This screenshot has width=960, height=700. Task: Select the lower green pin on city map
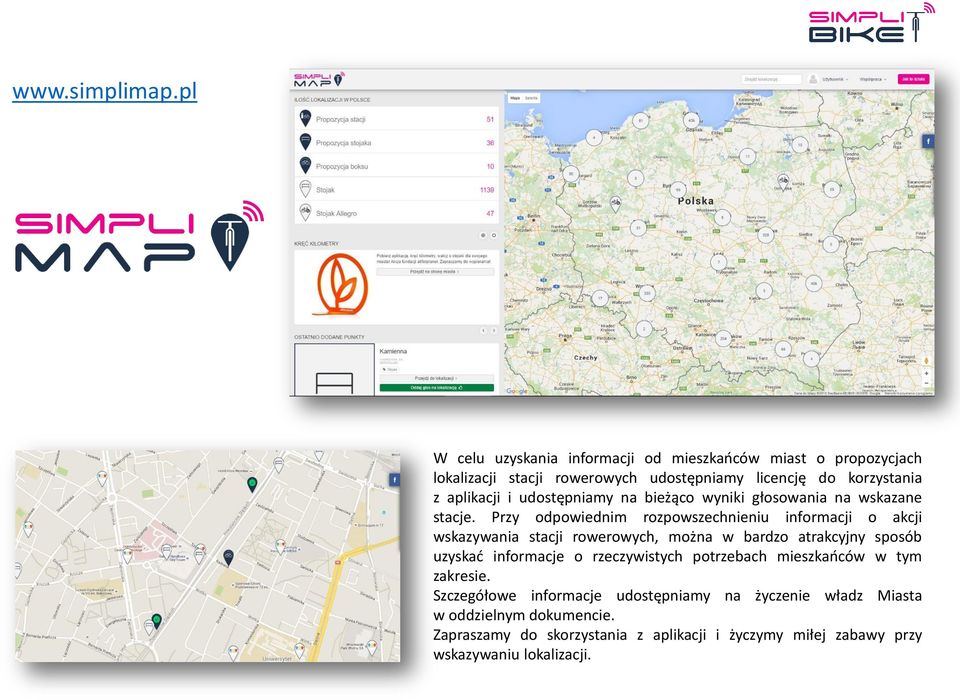157,621
